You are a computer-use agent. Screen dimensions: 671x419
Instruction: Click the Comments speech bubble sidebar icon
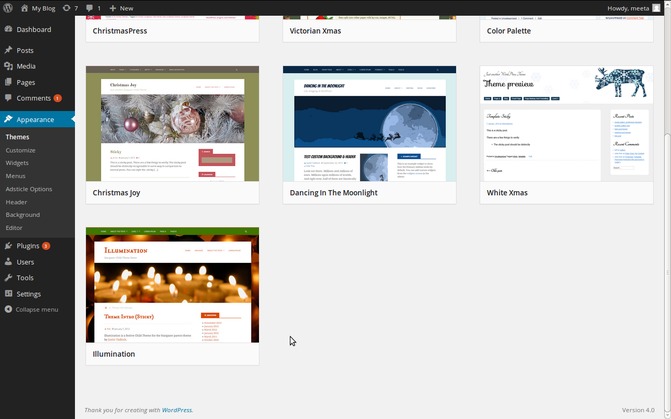8,98
